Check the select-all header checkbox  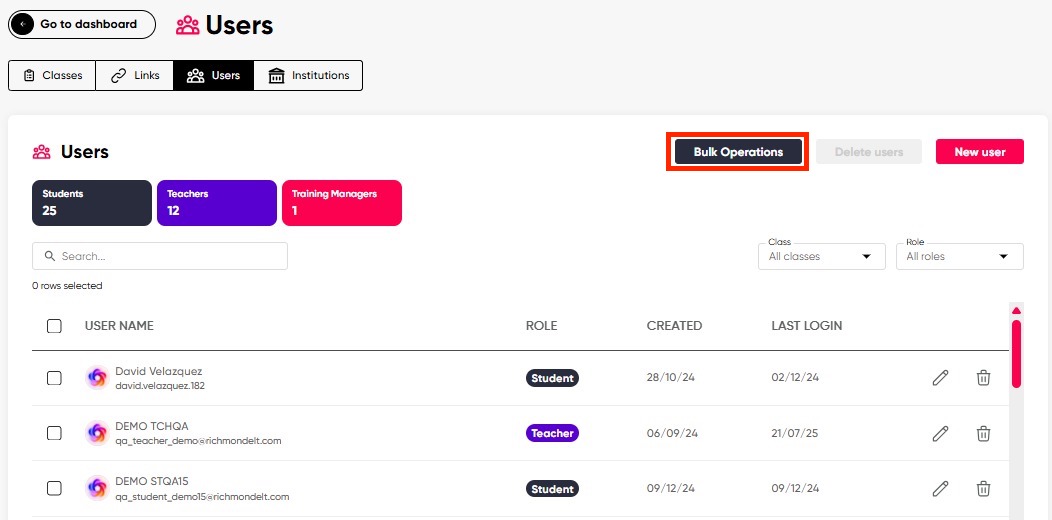tap(54, 326)
